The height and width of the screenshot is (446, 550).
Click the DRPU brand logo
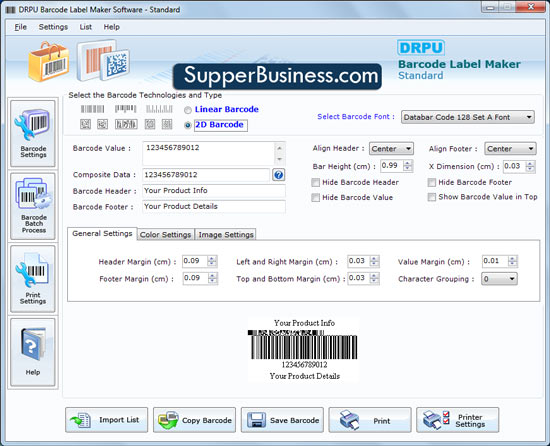point(421,48)
